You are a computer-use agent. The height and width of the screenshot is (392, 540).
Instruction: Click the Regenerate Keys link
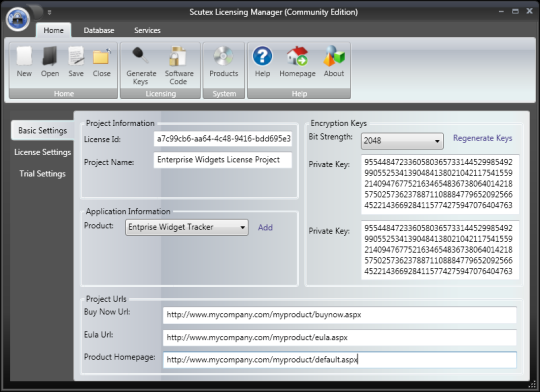(x=482, y=138)
